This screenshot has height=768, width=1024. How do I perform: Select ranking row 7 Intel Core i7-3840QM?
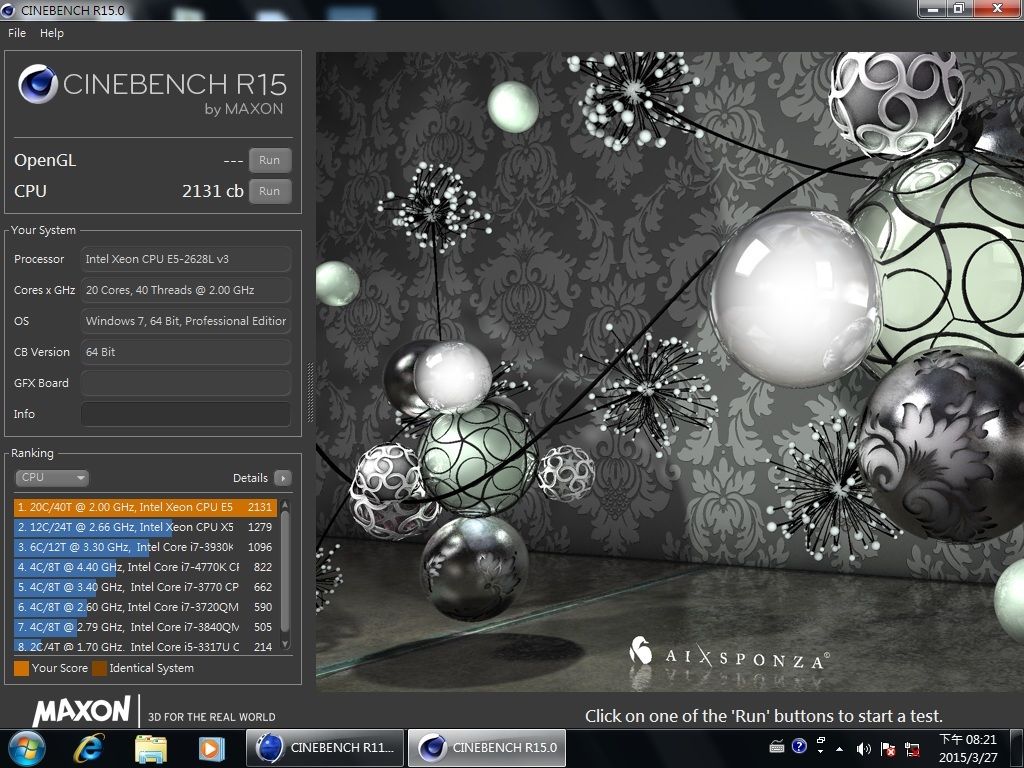tap(145, 627)
